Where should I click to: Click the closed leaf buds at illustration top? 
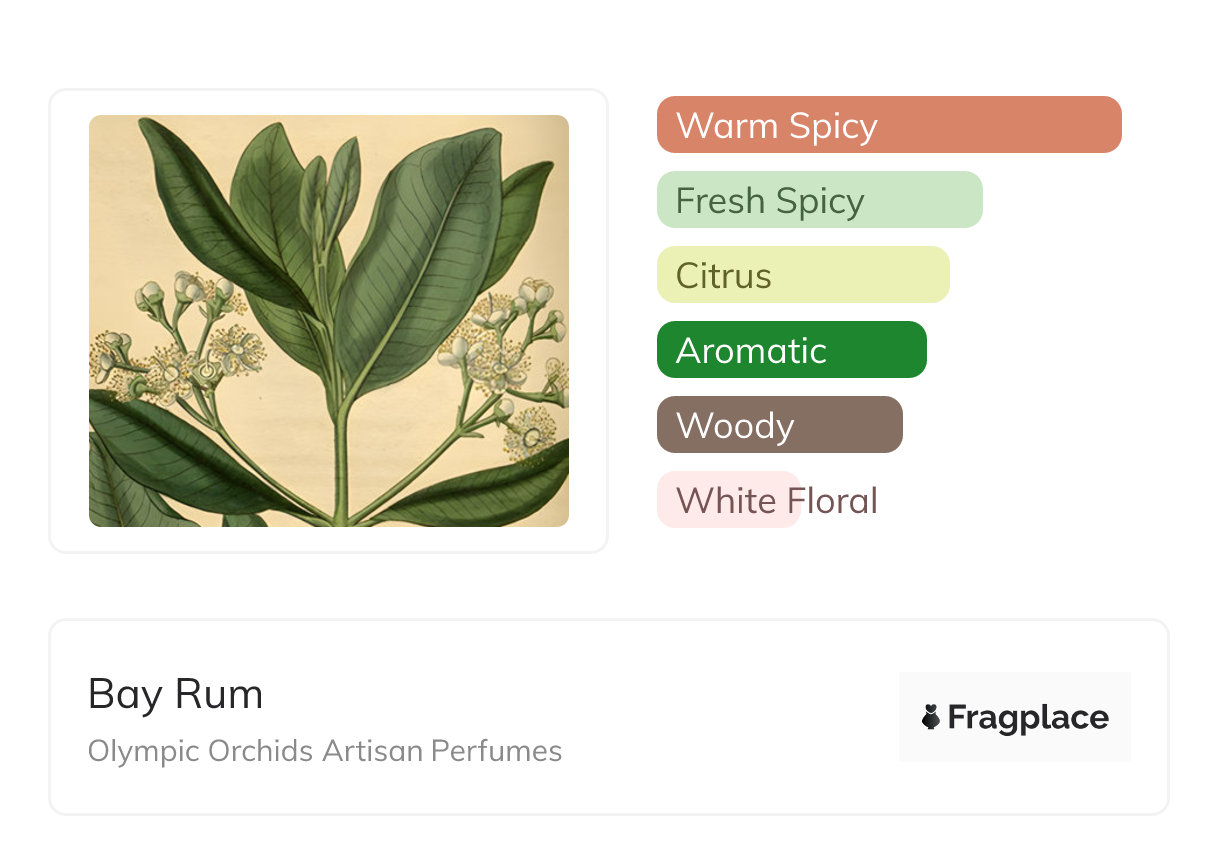point(330,180)
